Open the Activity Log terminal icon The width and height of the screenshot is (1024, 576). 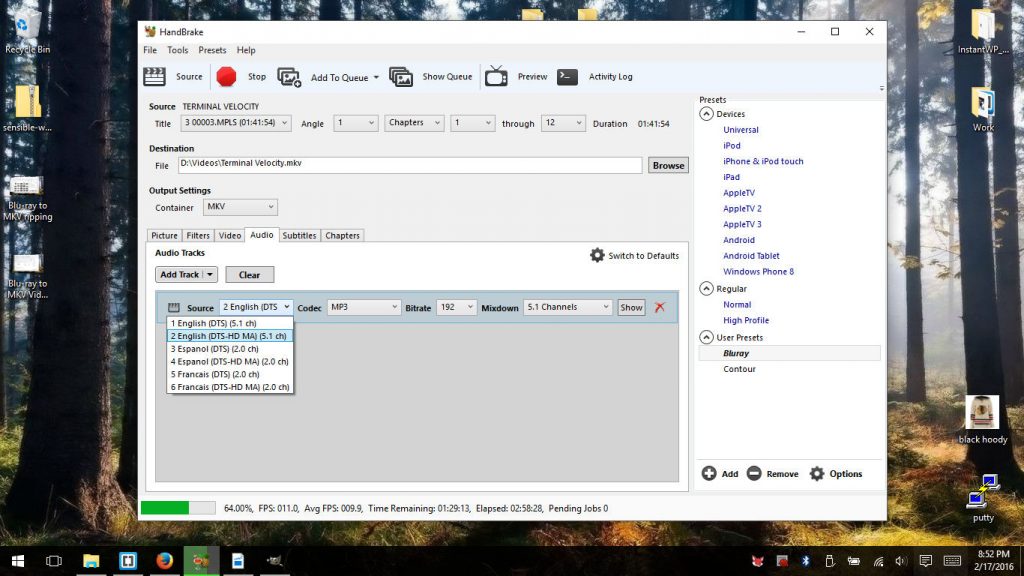tap(567, 76)
